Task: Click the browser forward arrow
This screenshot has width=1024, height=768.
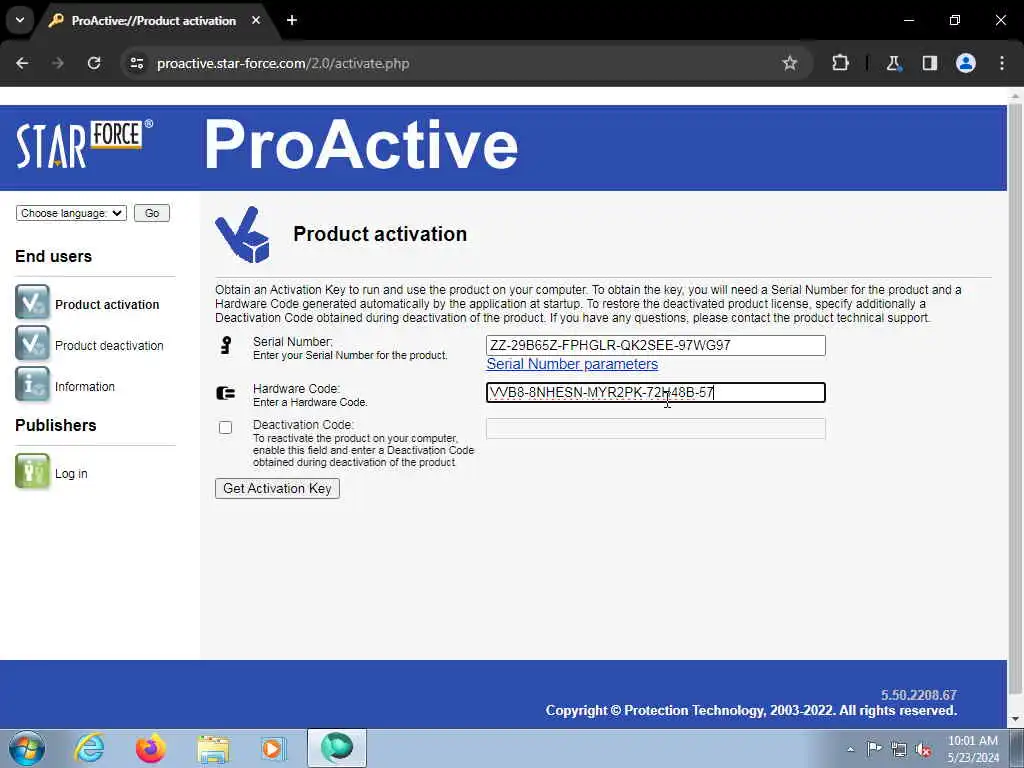Action: click(58, 63)
